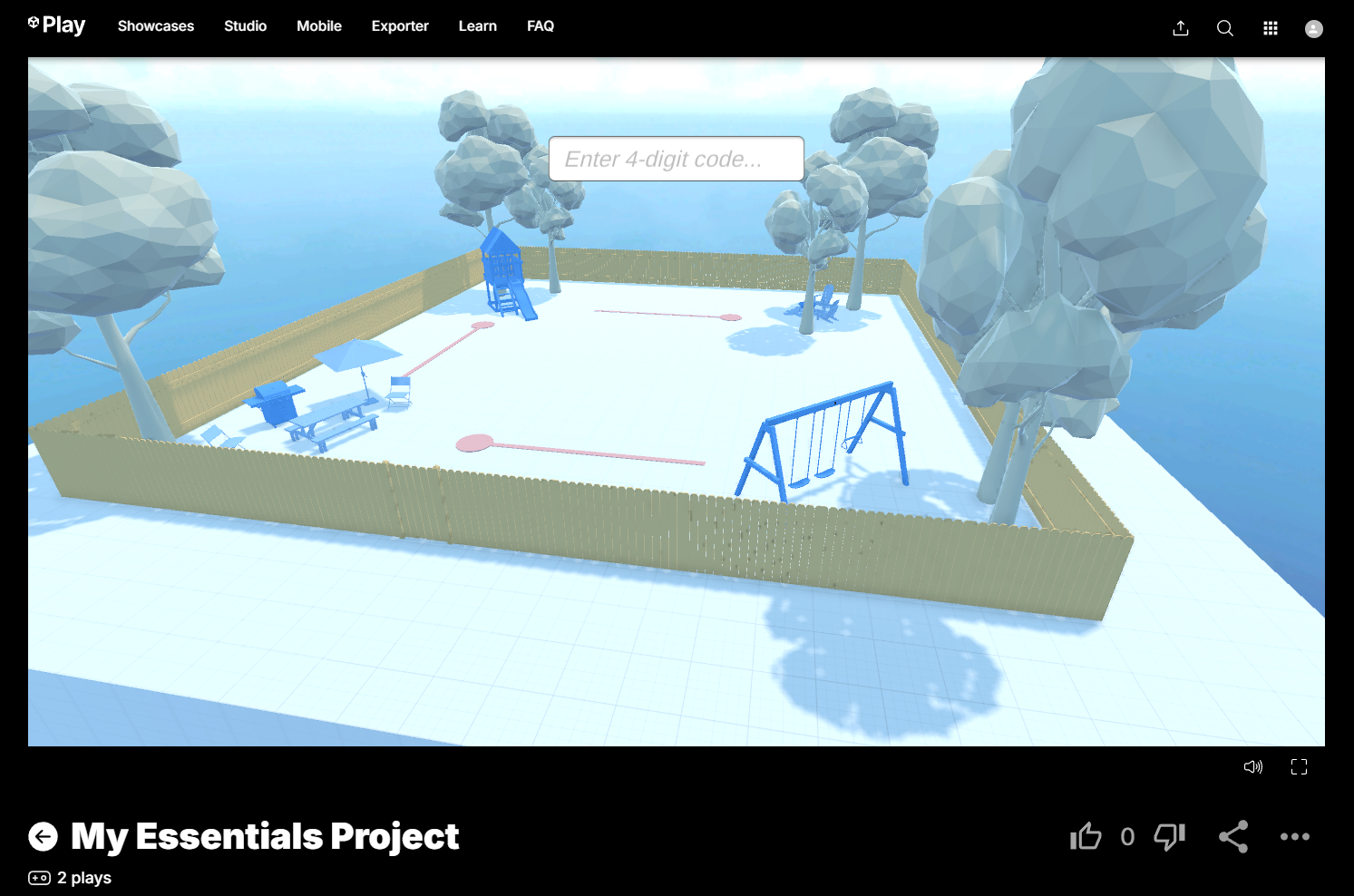This screenshot has height=896, width=1354.
Task: Go to the Studio page
Action: pyautogui.click(x=245, y=26)
